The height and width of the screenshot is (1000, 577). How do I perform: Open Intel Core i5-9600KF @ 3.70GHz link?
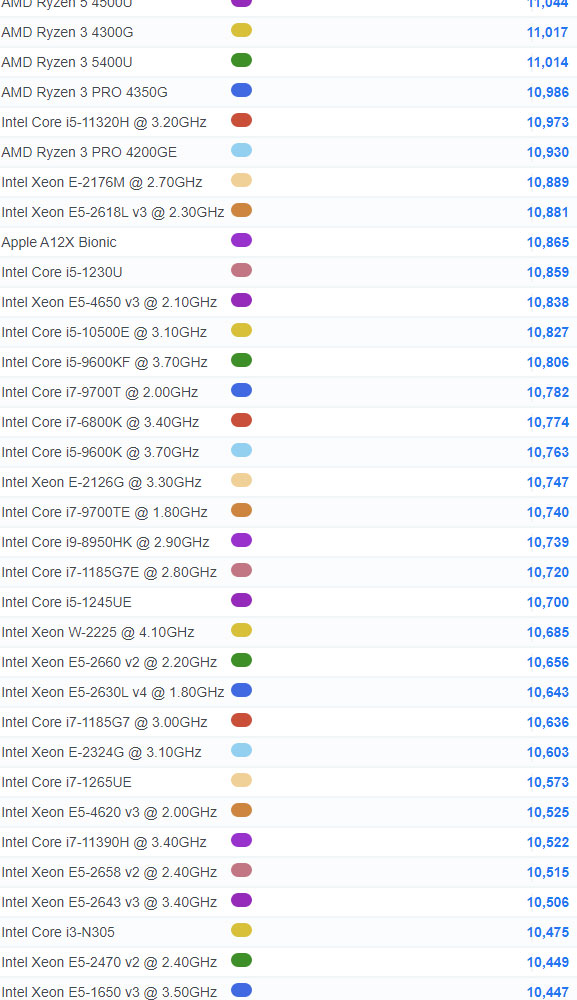[x=105, y=362]
